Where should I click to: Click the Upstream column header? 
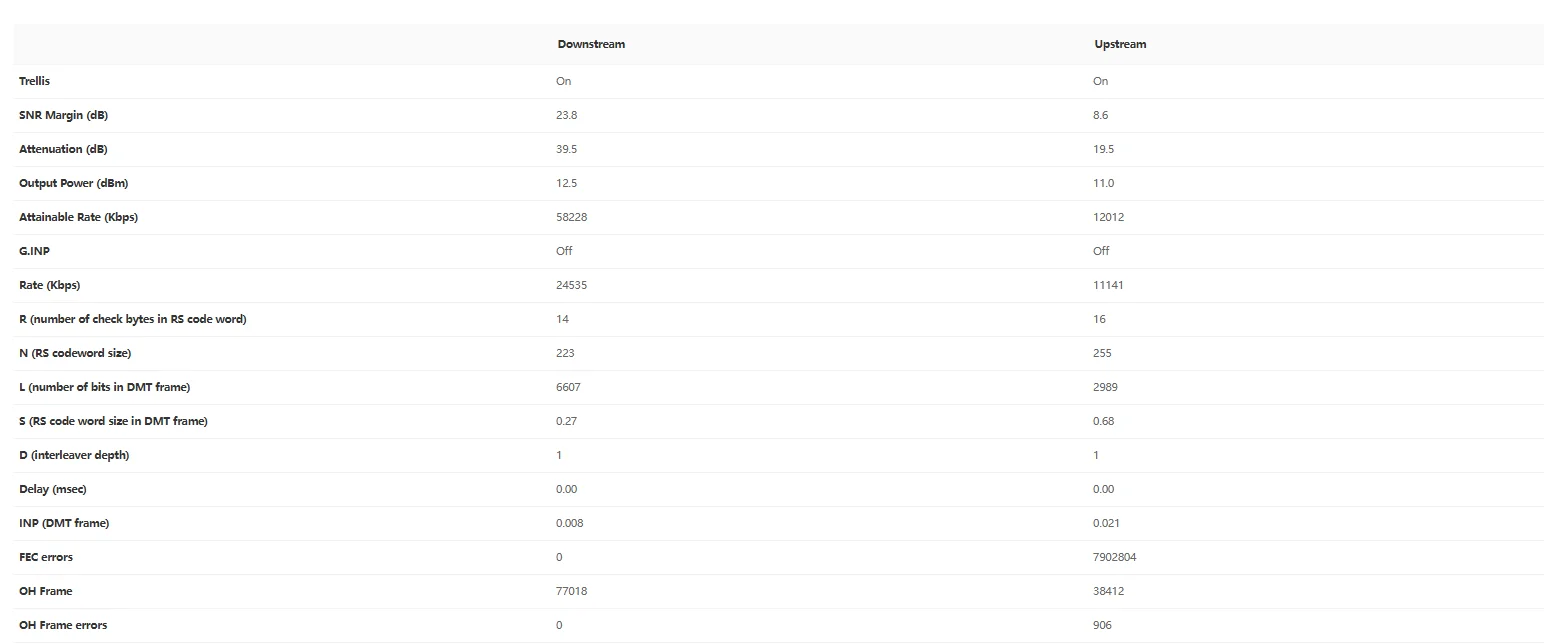click(x=1120, y=45)
